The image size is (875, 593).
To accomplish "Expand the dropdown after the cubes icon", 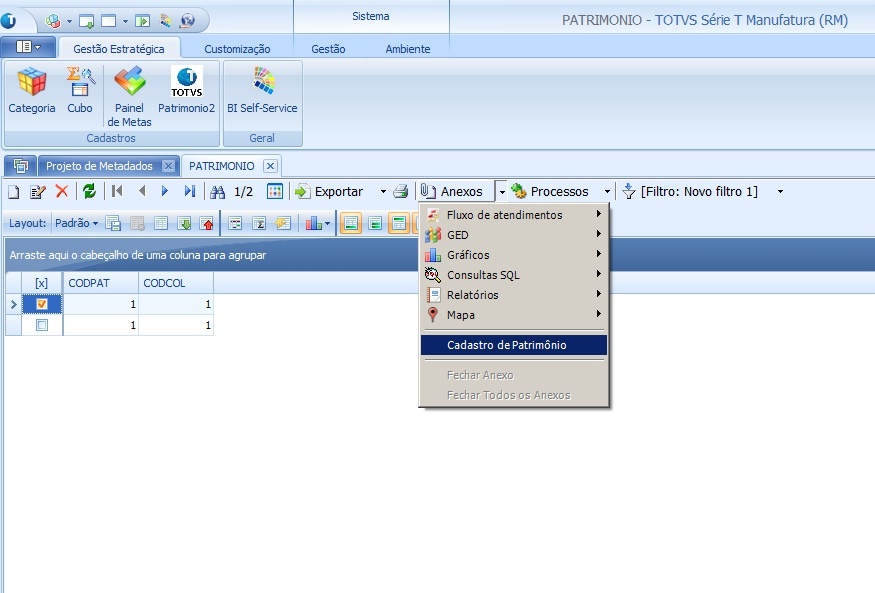I will [69, 22].
